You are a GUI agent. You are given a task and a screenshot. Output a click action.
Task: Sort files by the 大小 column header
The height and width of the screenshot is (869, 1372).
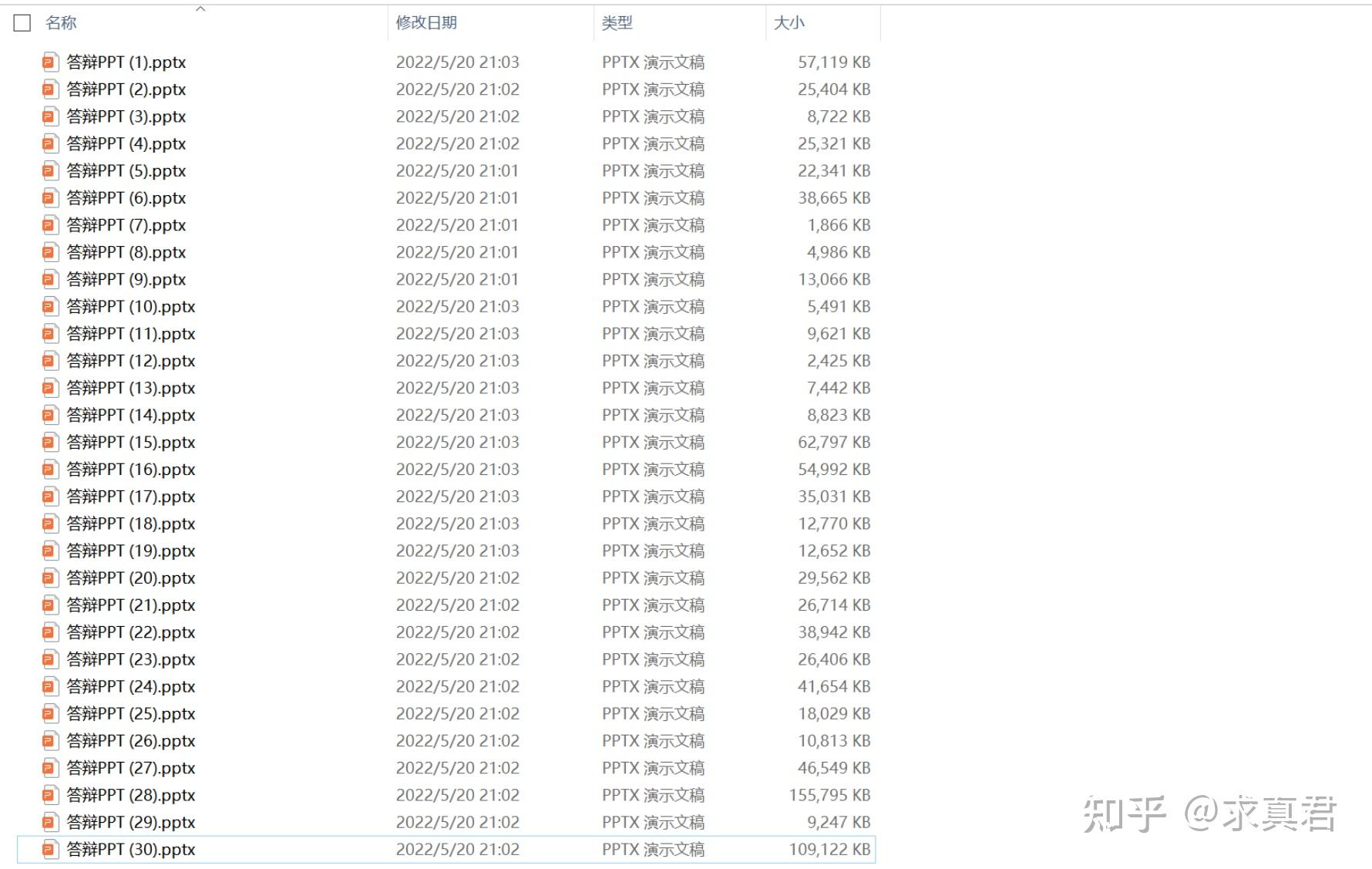[x=789, y=23]
